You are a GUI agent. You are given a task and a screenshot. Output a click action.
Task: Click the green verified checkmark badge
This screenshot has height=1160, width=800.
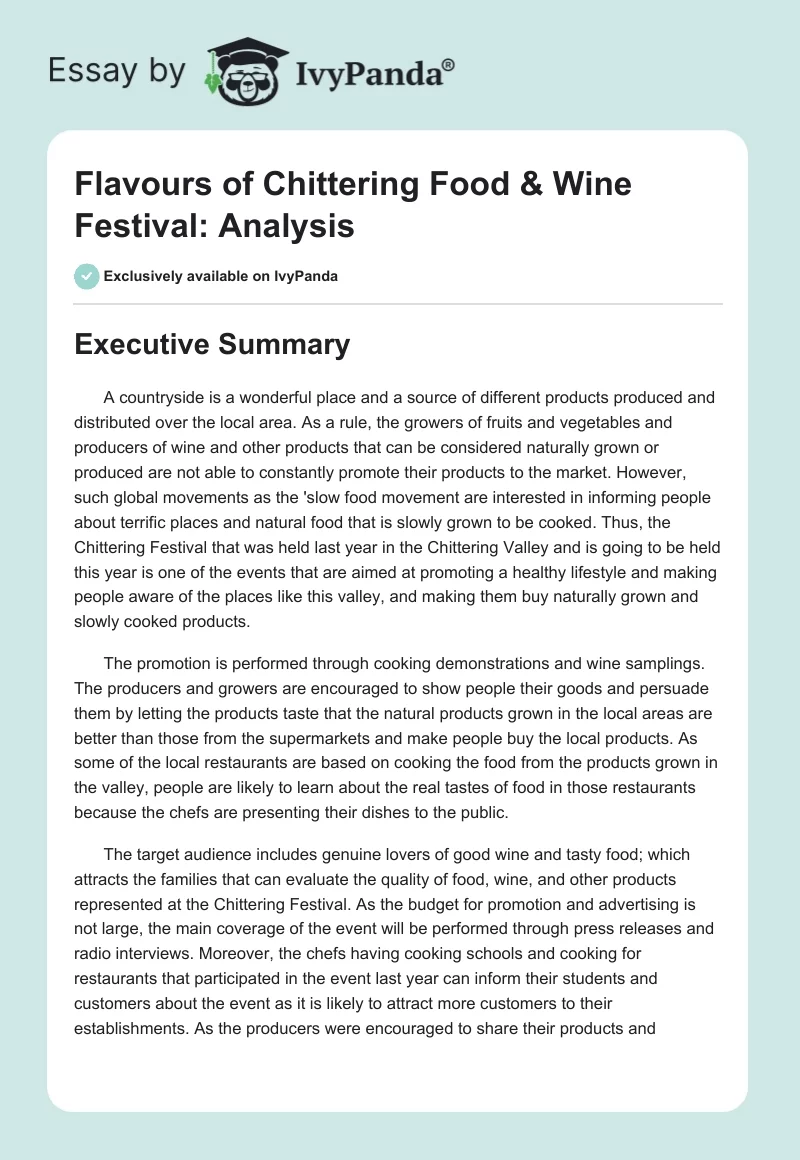[x=87, y=276]
